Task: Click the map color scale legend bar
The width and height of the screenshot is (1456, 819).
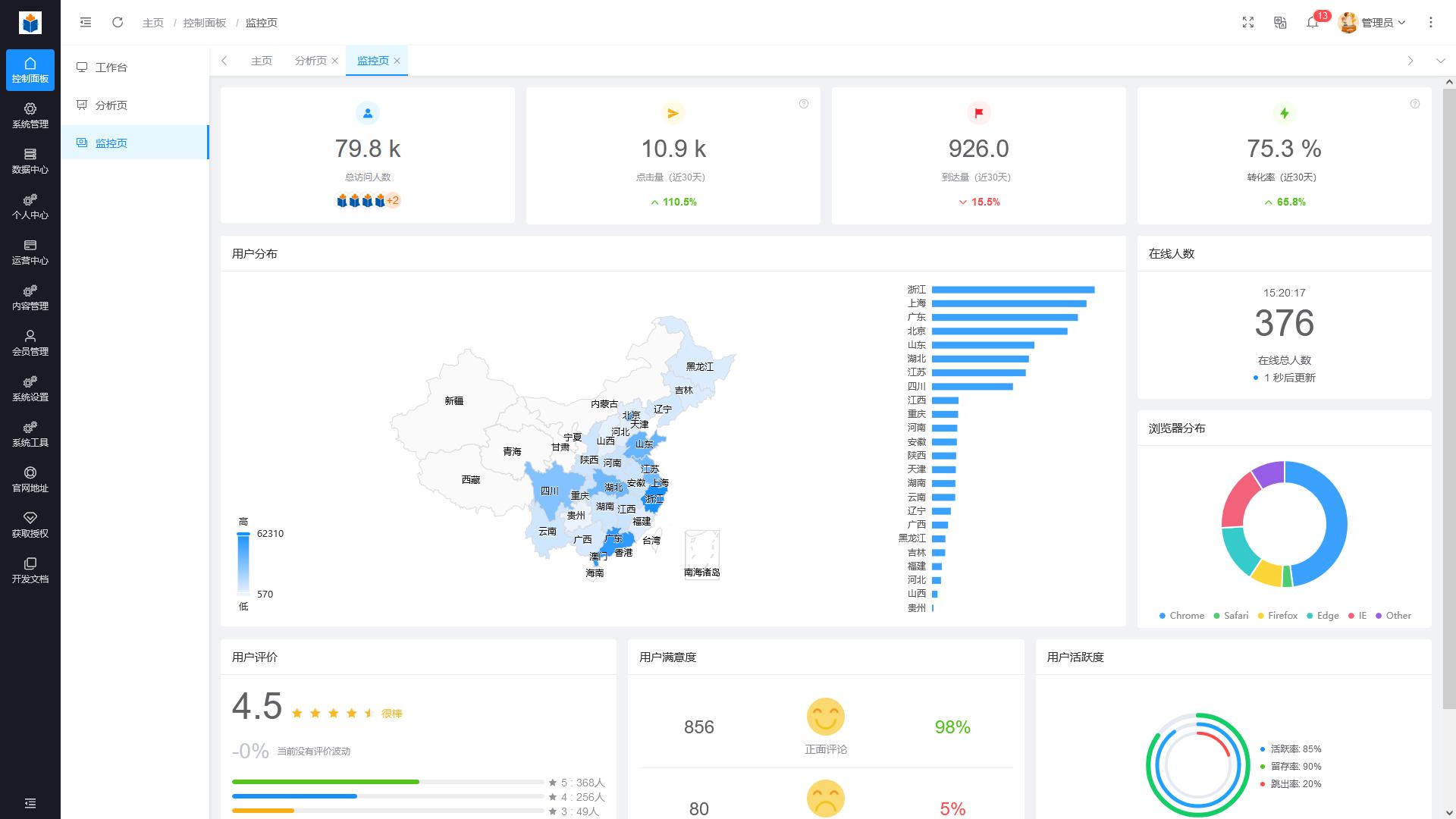Action: [243, 561]
